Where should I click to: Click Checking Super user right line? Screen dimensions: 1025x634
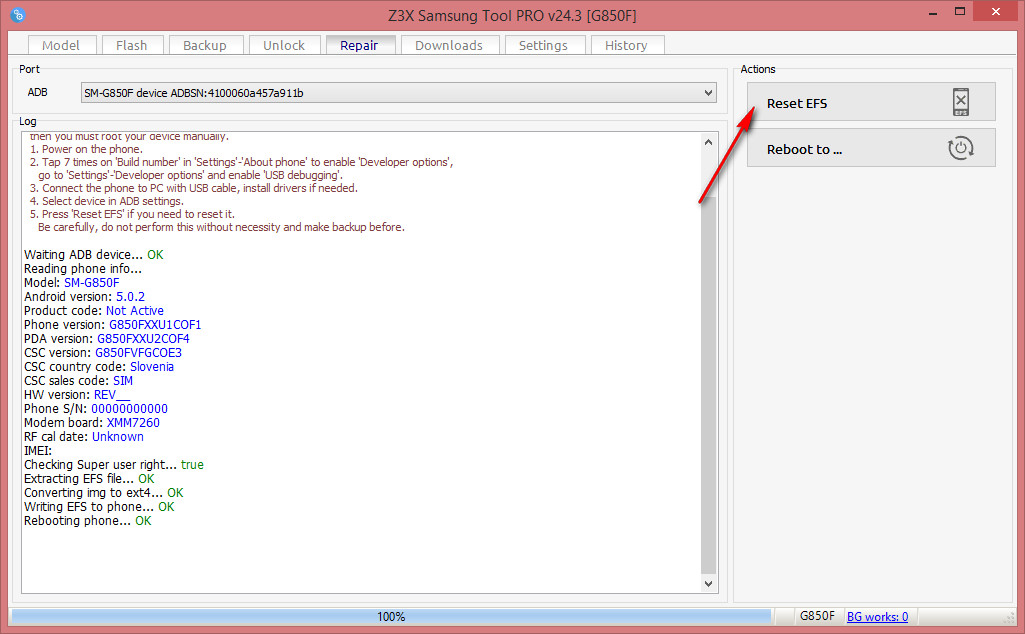pyautogui.click(x=114, y=465)
